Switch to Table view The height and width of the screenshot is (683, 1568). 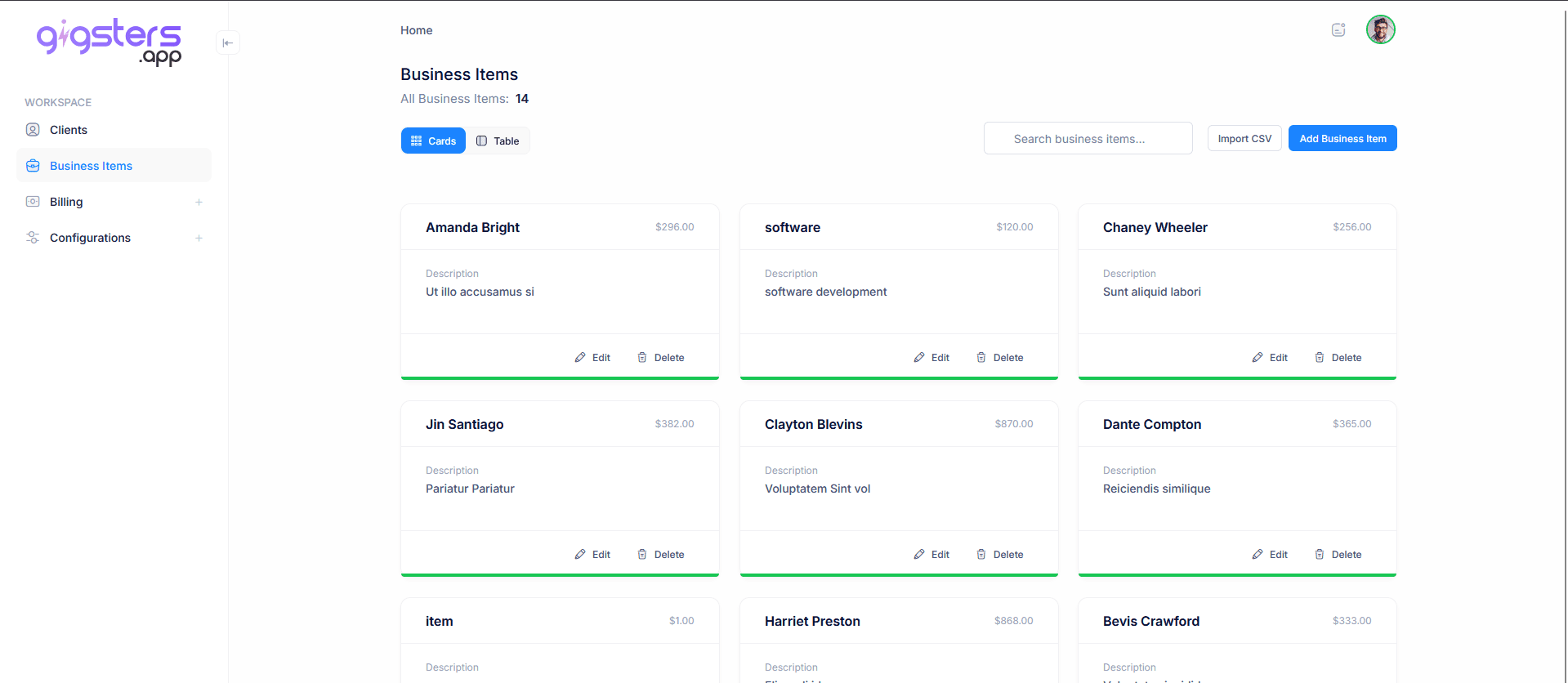pyautogui.click(x=498, y=141)
